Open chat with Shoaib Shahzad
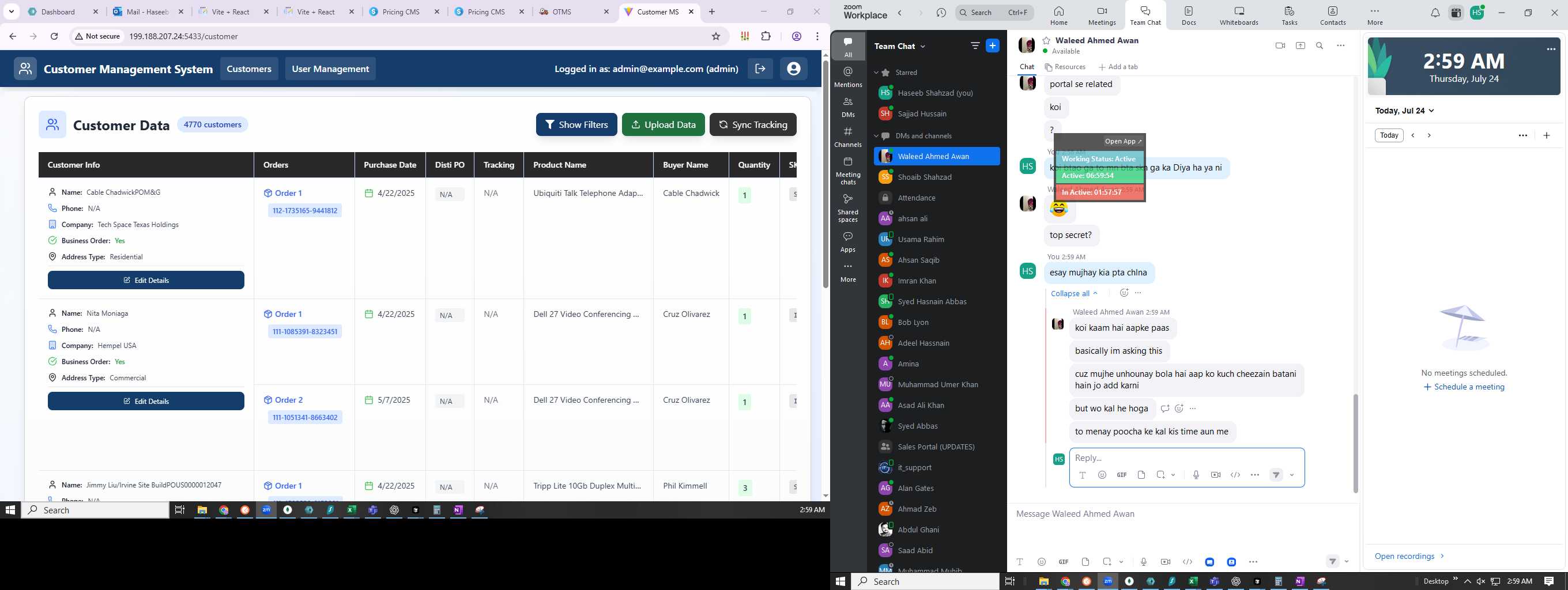The height and width of the screenshot is (590, 1568). point(937,177)
